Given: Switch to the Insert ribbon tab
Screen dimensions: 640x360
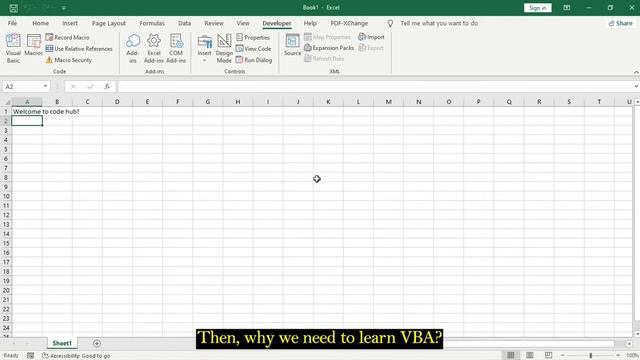Looking at the screenshot, I should 70,23.
